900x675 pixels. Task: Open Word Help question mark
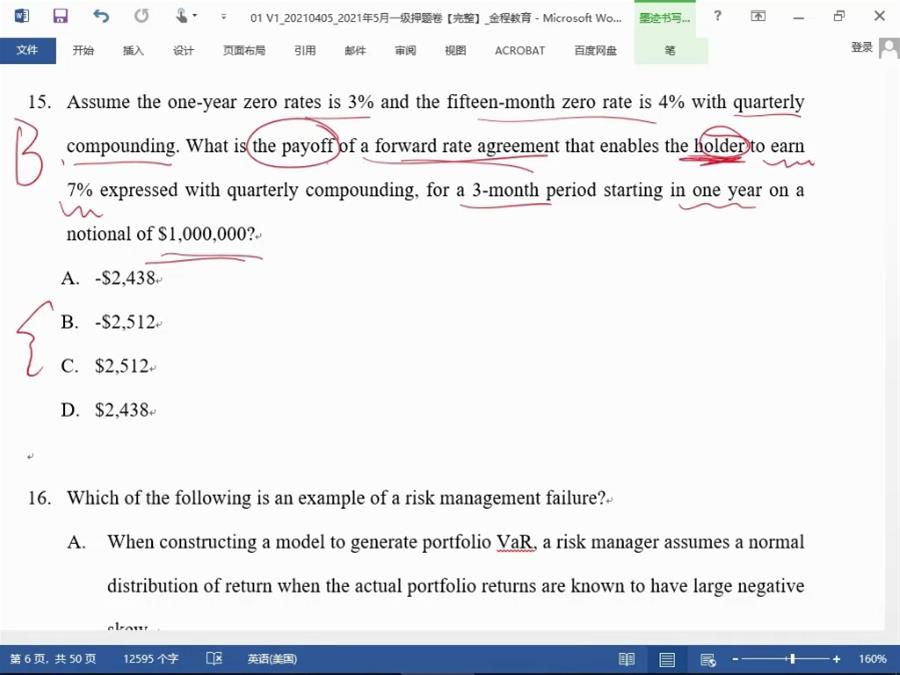(717, 16)
